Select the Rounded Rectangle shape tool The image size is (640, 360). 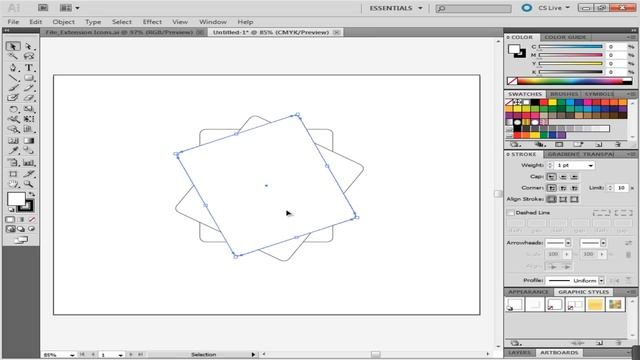coord(28,78)
